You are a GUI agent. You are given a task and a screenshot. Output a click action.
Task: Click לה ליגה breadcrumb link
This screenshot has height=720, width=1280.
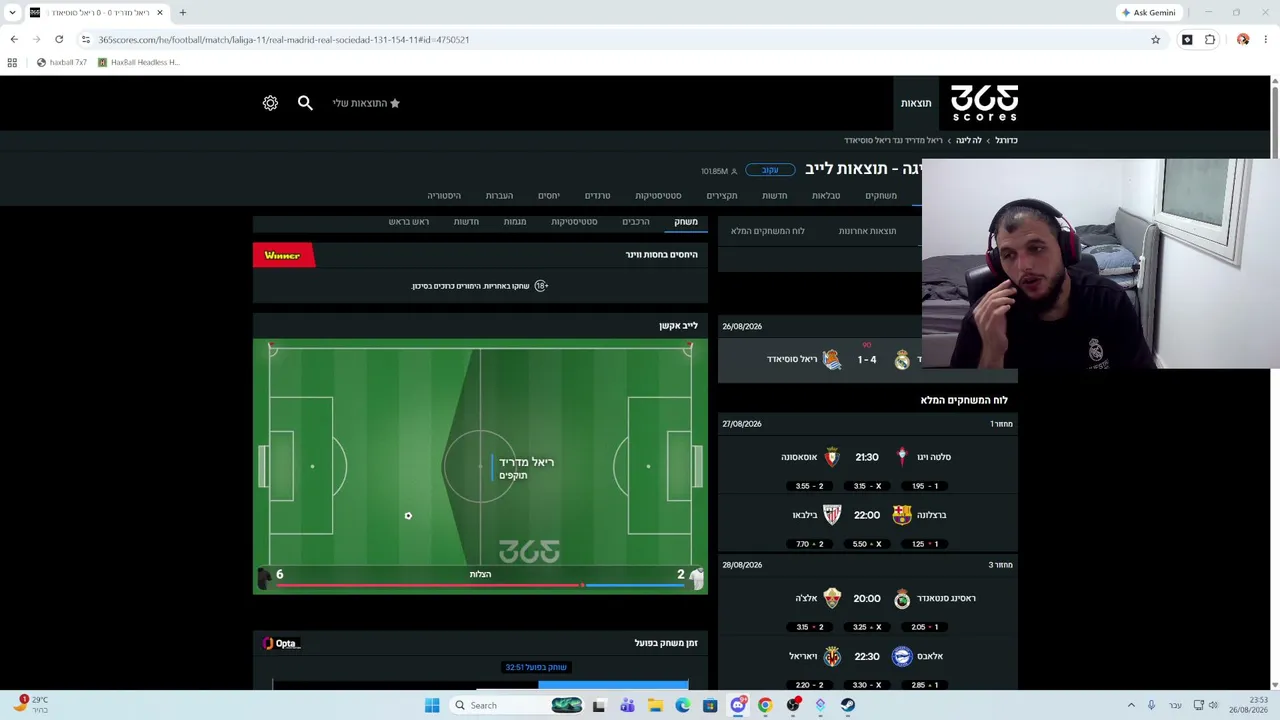[969, 140]
